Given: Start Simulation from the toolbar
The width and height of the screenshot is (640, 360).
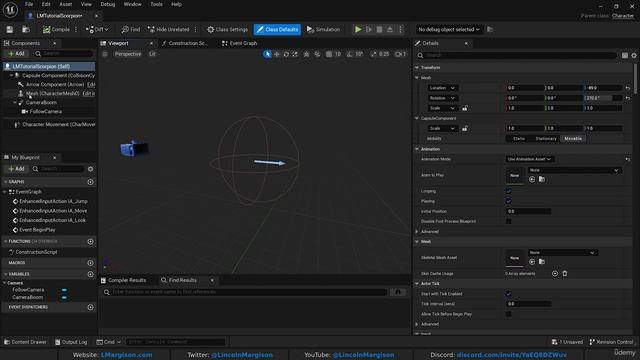Looking at the screenshot, I should point(323,29).
